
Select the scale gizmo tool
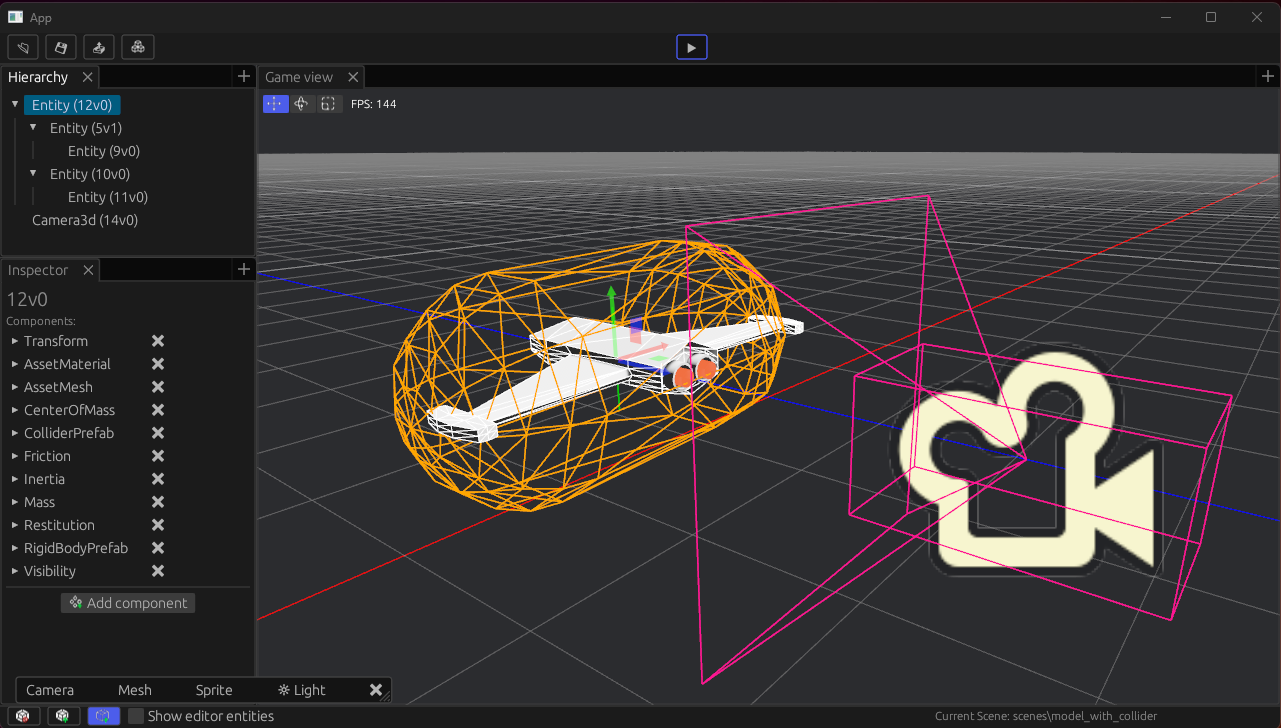[327, 104]
